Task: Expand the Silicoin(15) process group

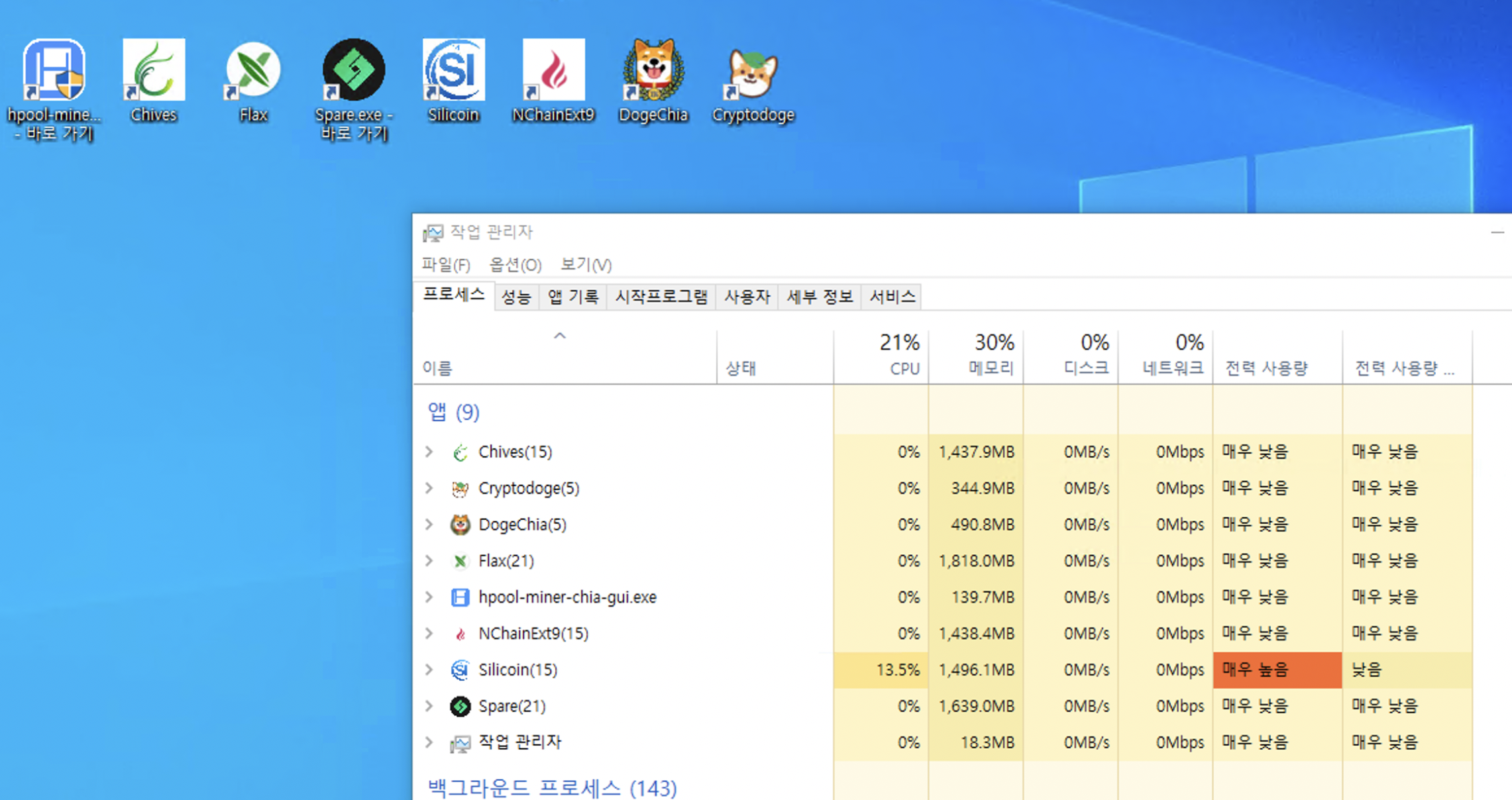Action: (429, 670)
